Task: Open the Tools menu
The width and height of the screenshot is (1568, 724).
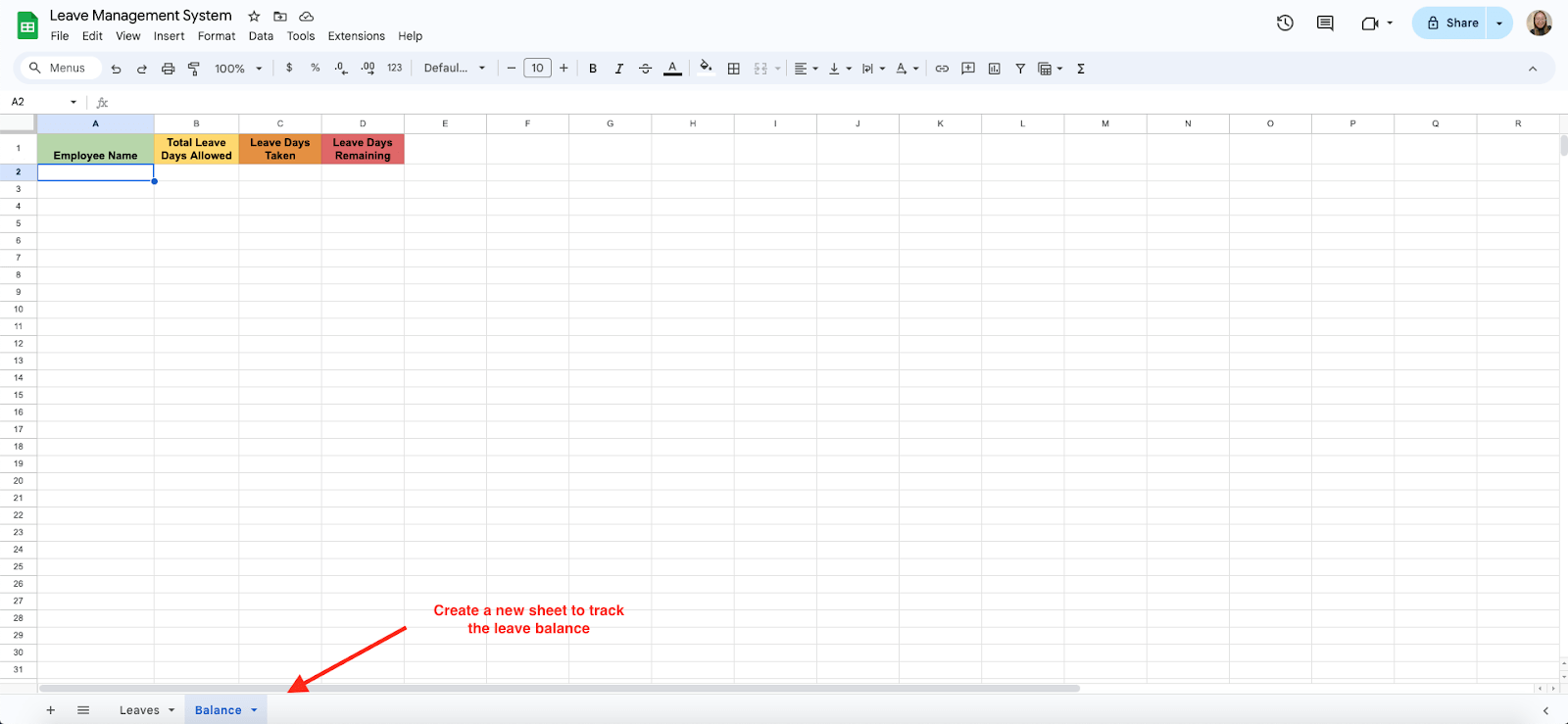Action: click(x=301, y=36)
